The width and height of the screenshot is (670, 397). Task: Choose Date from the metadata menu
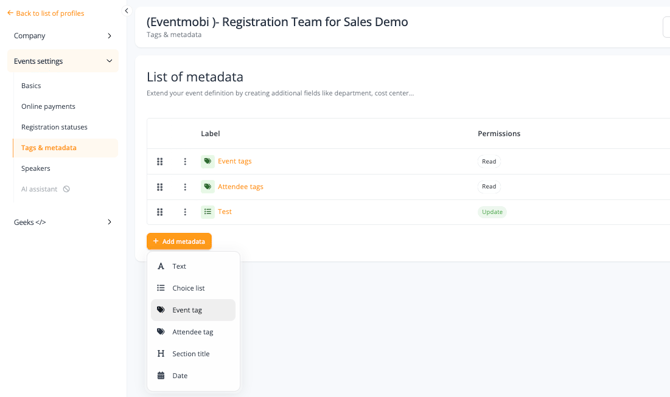[x=193, y=375]
